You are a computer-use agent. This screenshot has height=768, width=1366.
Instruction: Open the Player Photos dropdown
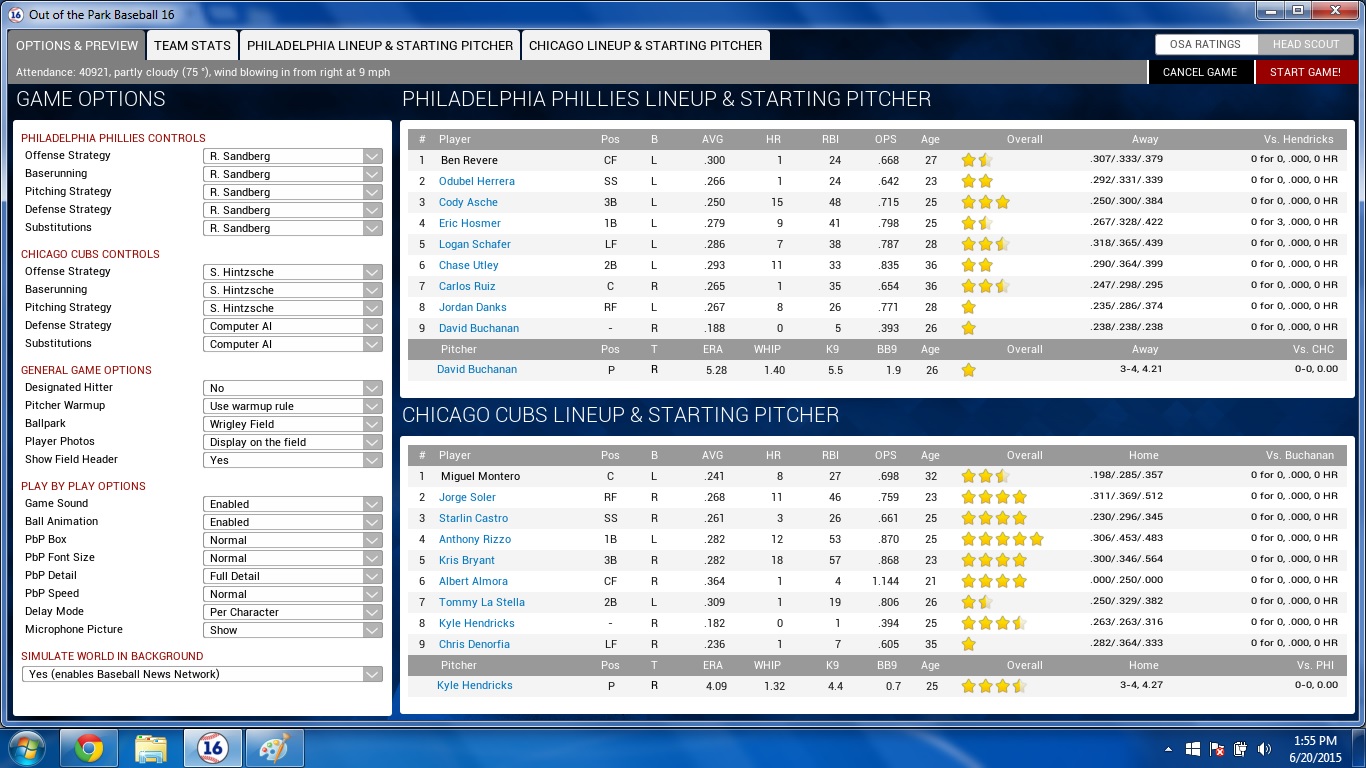(293, 442)
